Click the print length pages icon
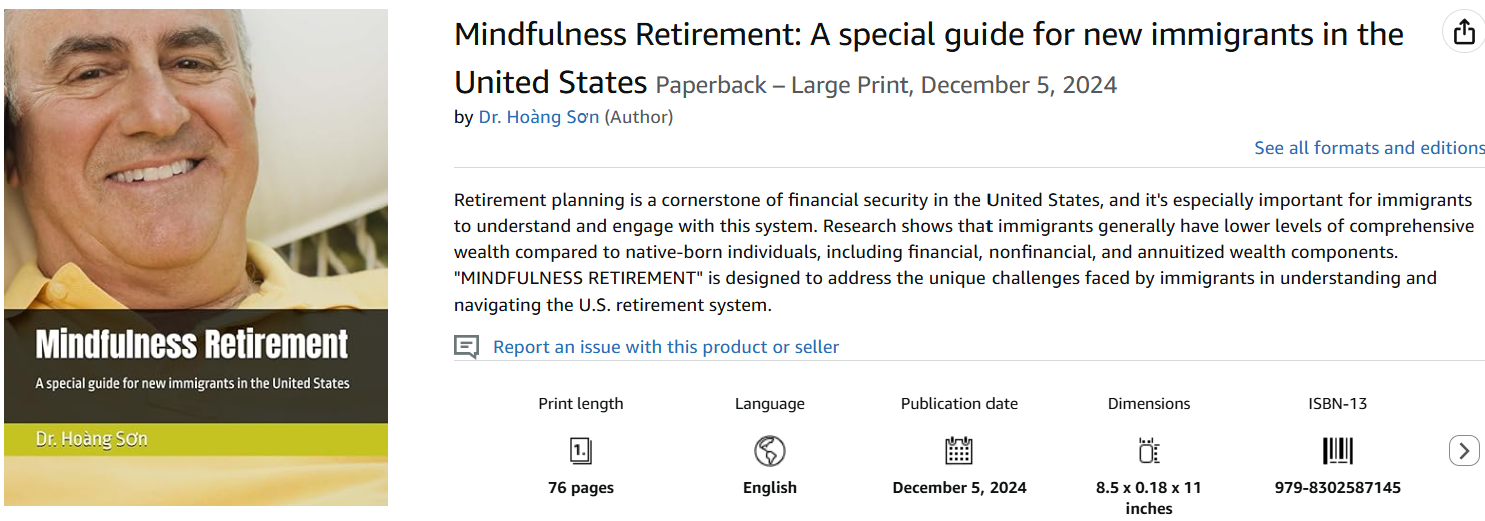 pos(580,451)
